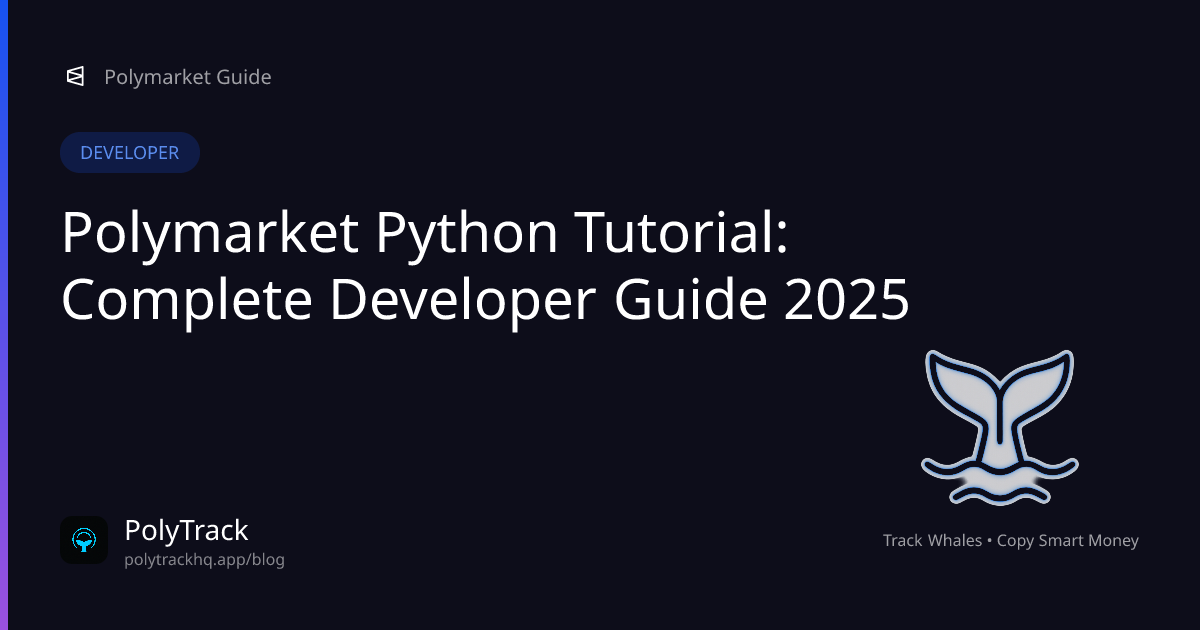Click the Polymarket logo icon at top
Image resolution: width=1200 pixels, height=630 pixels.
[74, 77]
